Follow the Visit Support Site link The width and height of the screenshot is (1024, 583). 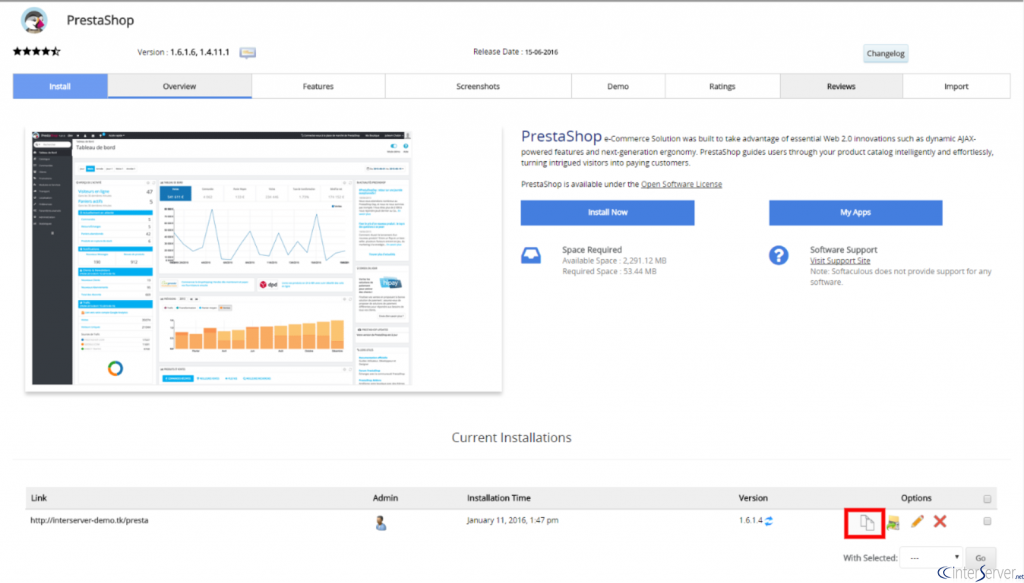pos(840,260)
